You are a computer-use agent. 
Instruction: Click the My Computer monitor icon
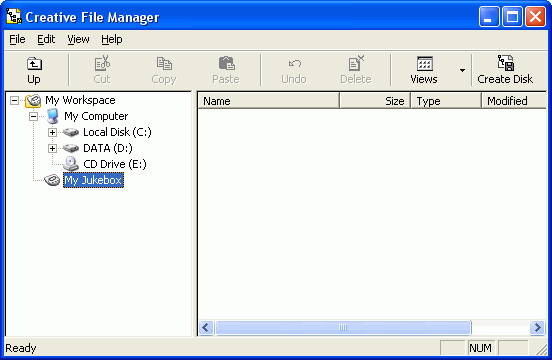[x=53, y=116]
